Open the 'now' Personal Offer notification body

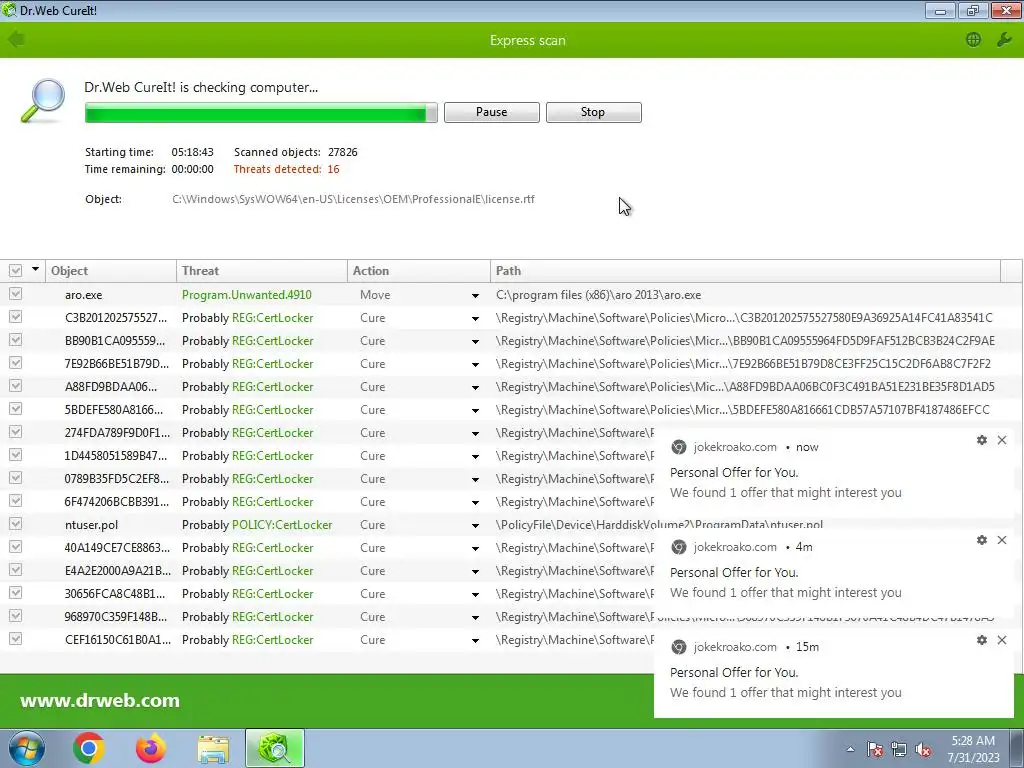(786, 483)
